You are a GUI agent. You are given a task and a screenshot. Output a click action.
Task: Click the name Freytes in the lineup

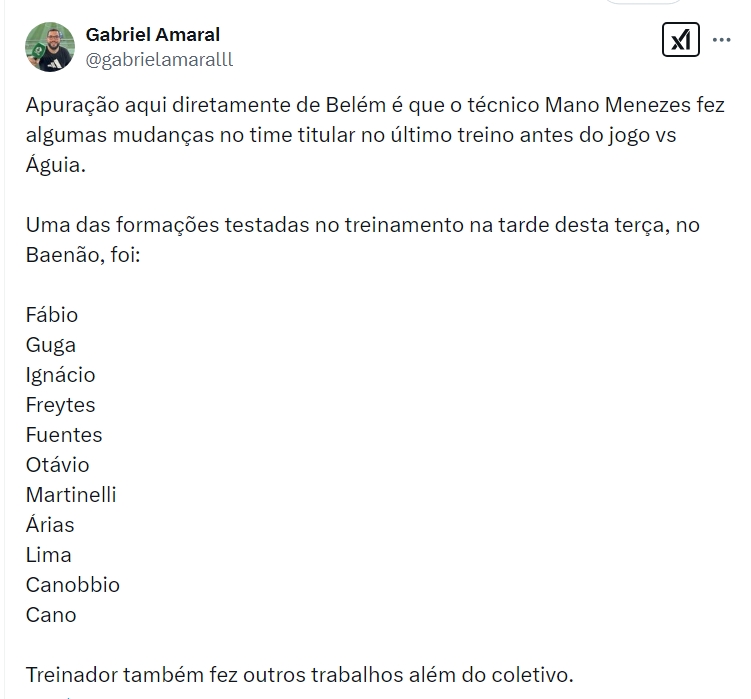coord(60,405)
